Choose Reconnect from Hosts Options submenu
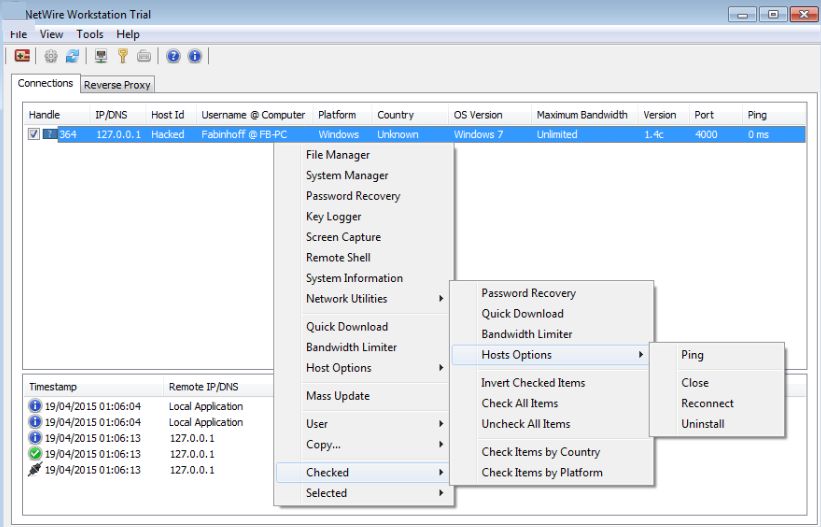The width and height of the screenshot is (821, 527). pos(707,403)
